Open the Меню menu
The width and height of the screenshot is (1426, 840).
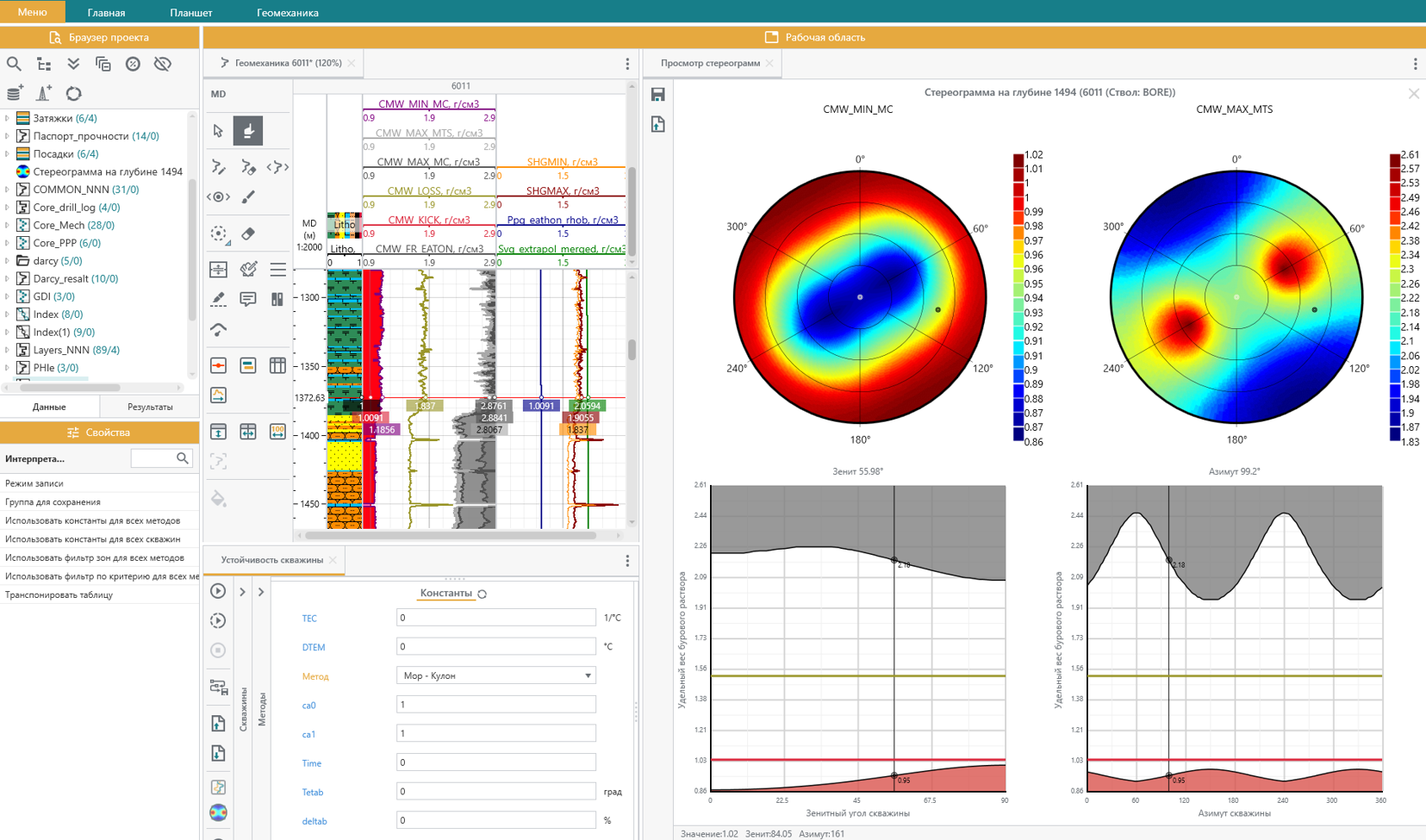(32, 12)
